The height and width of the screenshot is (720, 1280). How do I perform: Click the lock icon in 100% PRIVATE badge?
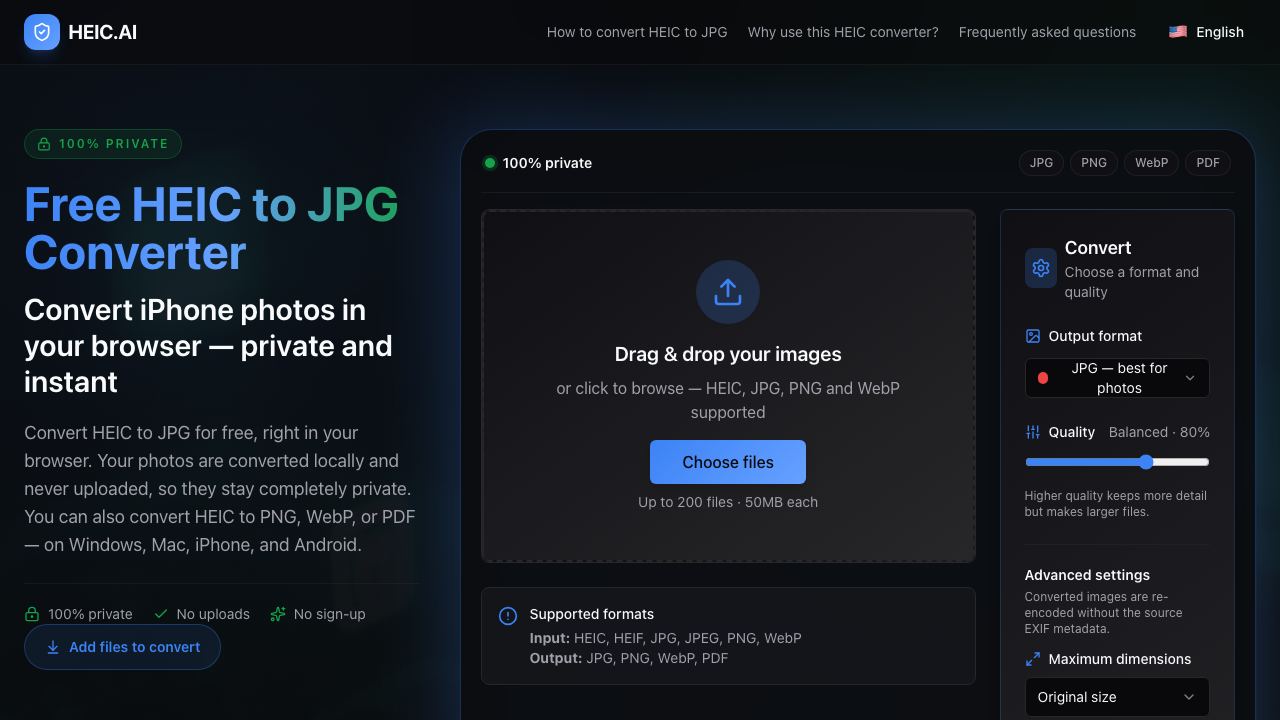point(44,144)
